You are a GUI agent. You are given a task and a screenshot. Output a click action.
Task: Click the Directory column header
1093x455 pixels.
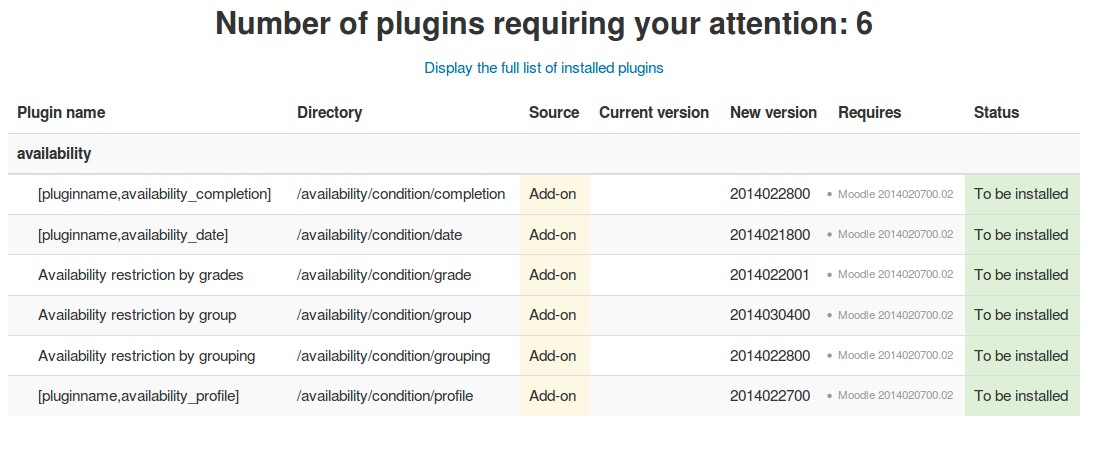330,113
